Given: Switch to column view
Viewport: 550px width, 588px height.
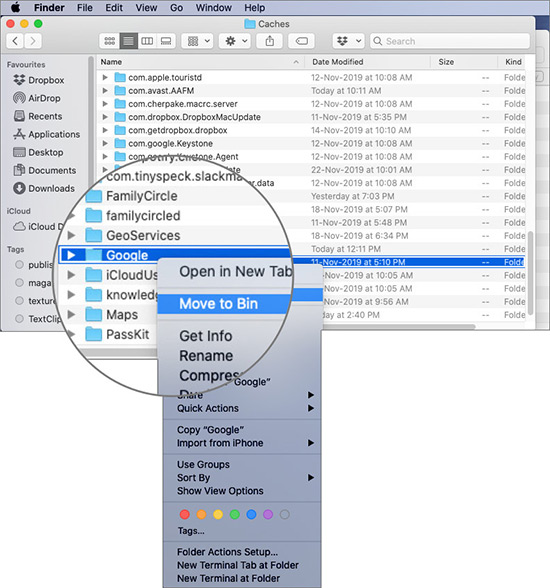Looking at the screenshot, I should (147, 41).
